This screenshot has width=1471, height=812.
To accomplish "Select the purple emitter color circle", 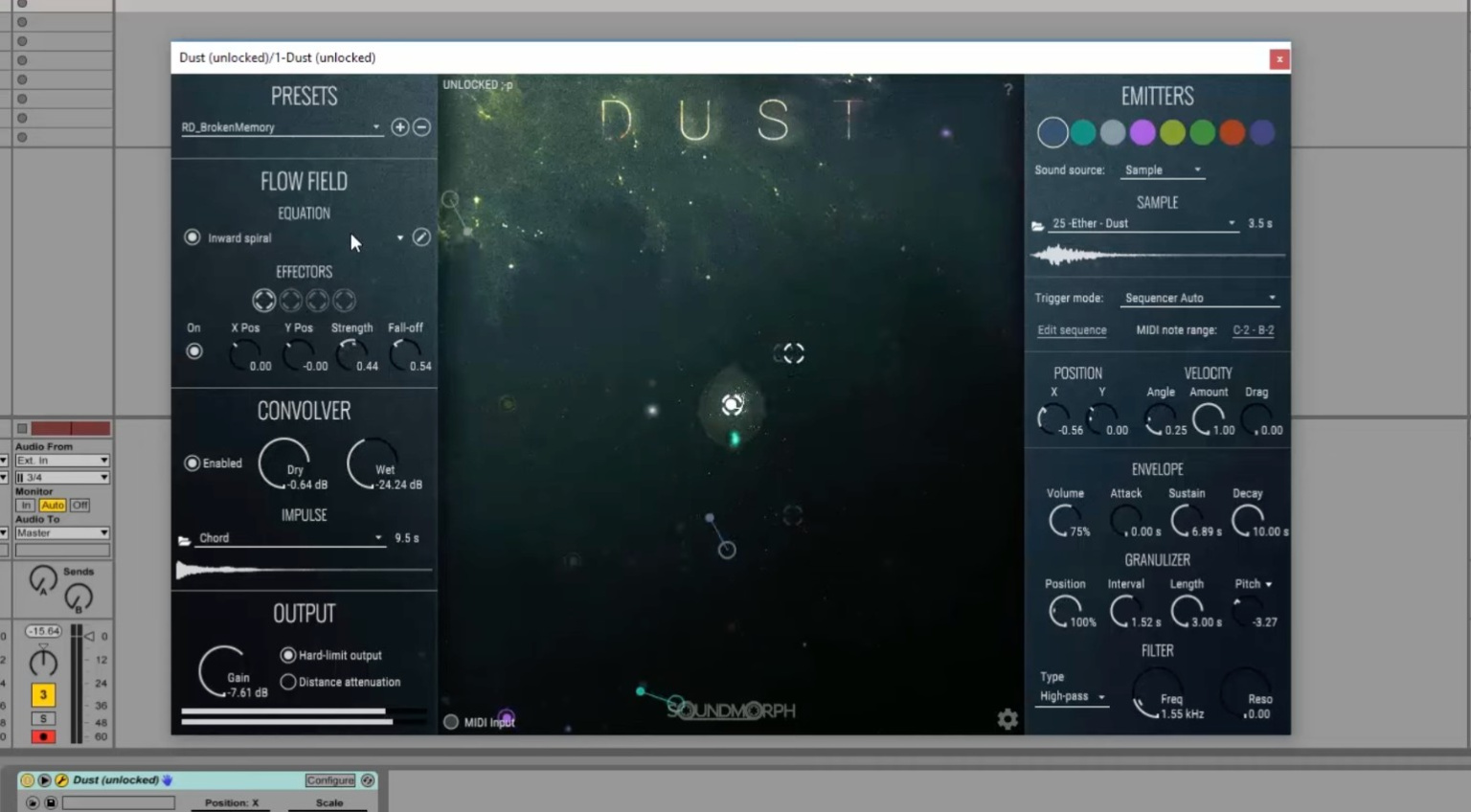I will 1143,132.
